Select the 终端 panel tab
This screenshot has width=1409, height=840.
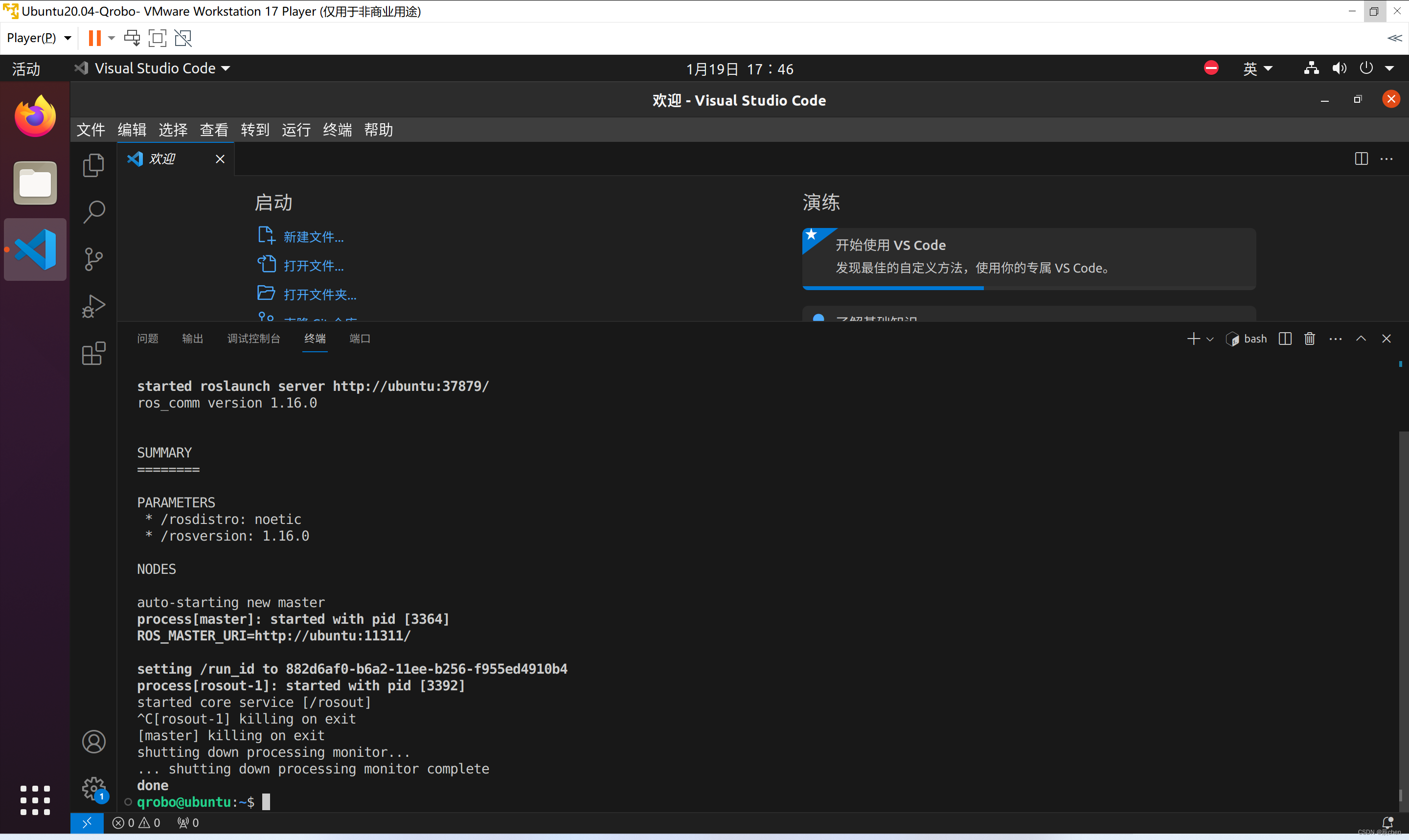(315, 339)
